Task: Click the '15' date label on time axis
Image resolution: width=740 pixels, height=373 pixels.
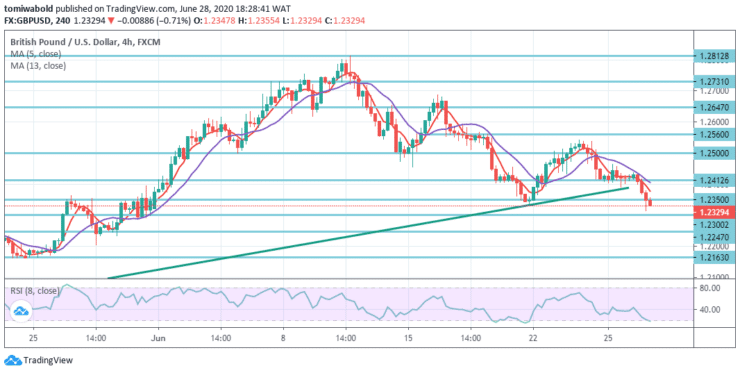Action: 408,339
